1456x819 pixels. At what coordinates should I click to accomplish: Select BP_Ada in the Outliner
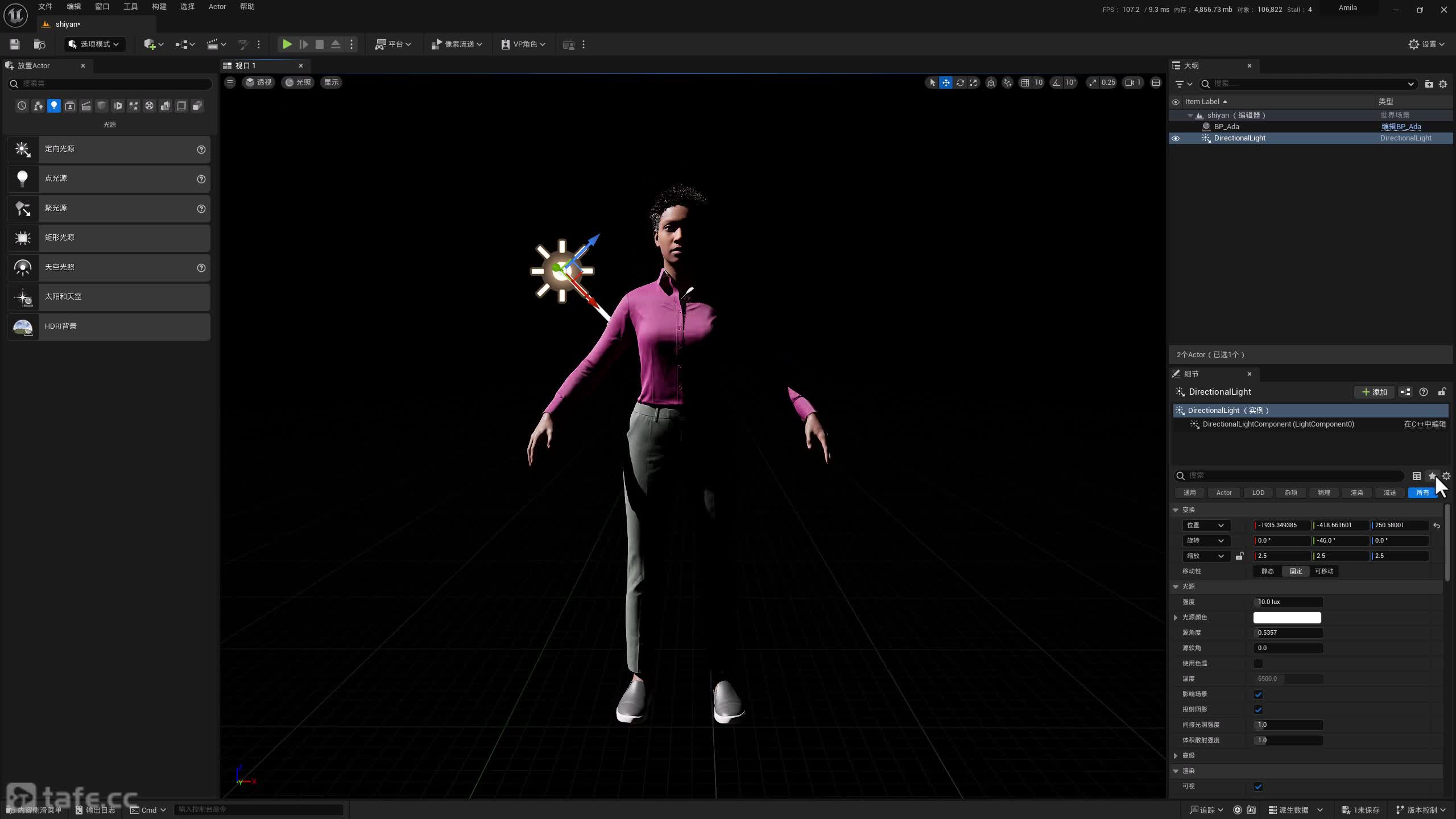coord(1226,127)
